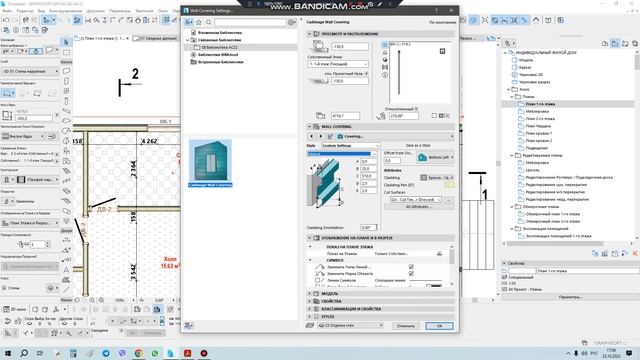Open the Файл menu
The image size is (640, 360).
point(7,11)
